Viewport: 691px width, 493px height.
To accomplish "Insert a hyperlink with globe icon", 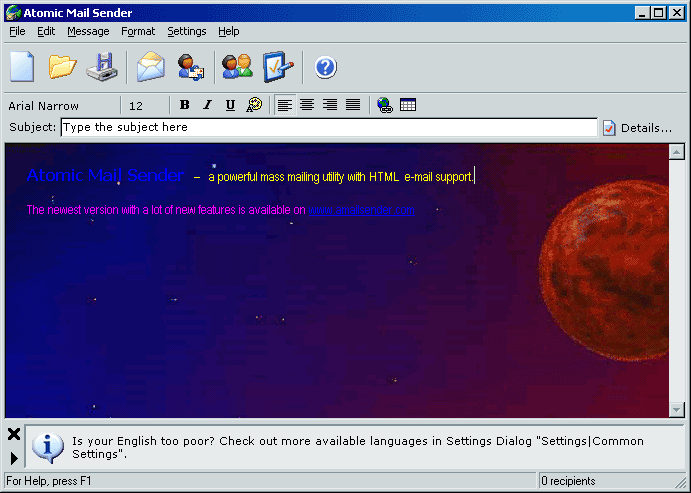I will tap(385, 105).
